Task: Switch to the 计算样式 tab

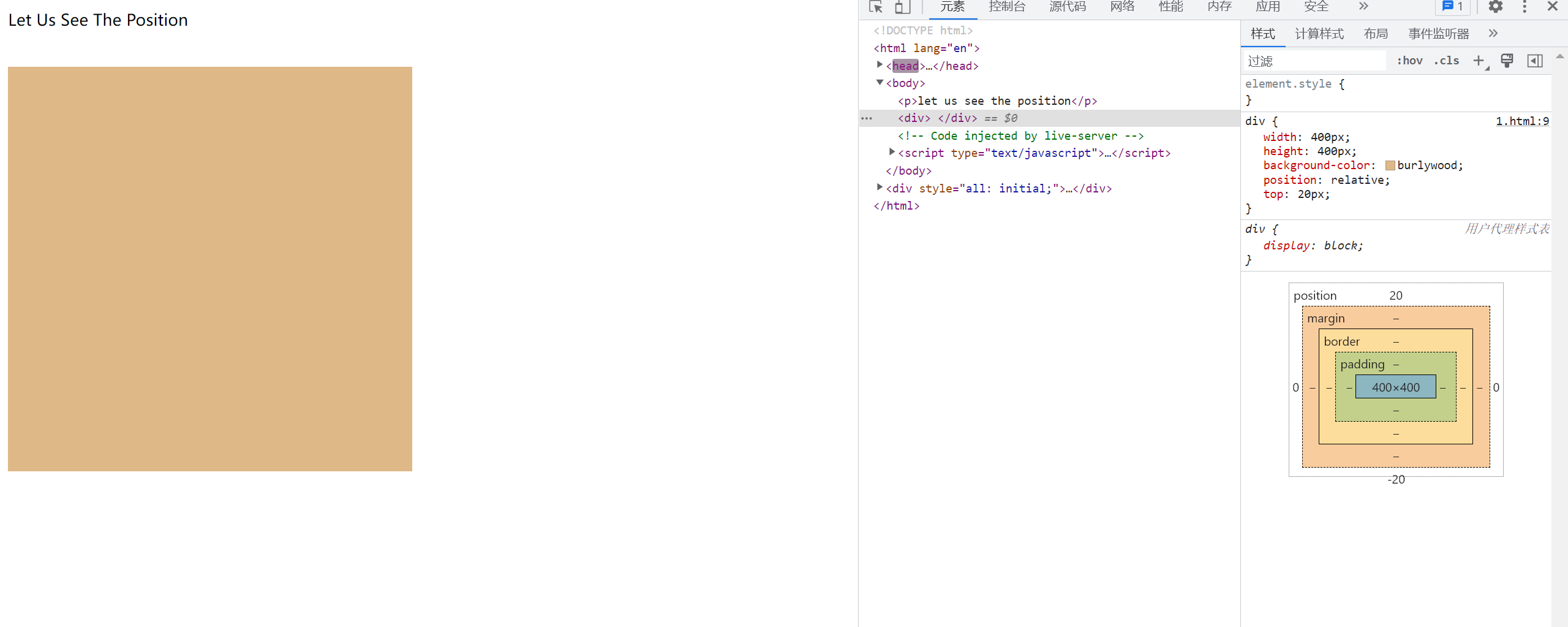Action: tap(1319, 34)
